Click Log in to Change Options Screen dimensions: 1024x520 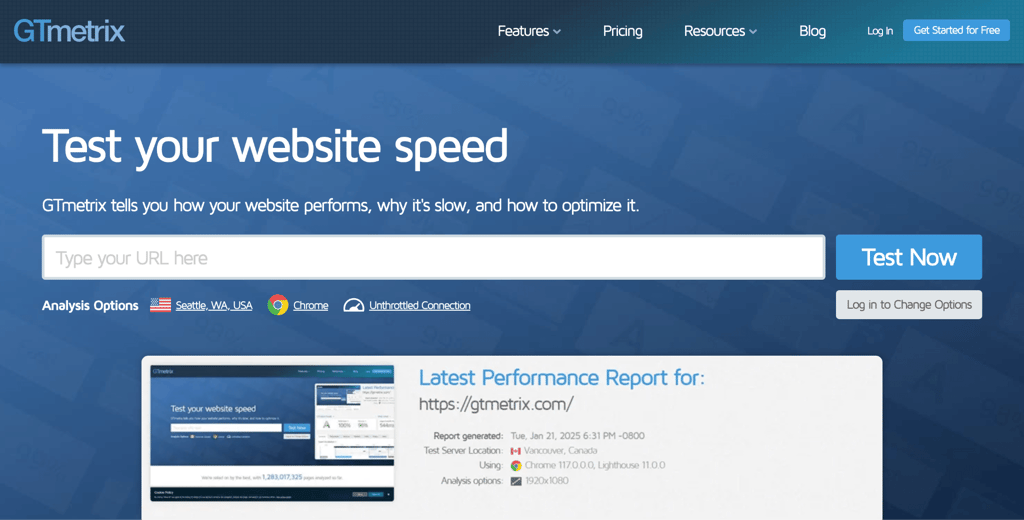(x=908, y=304)
